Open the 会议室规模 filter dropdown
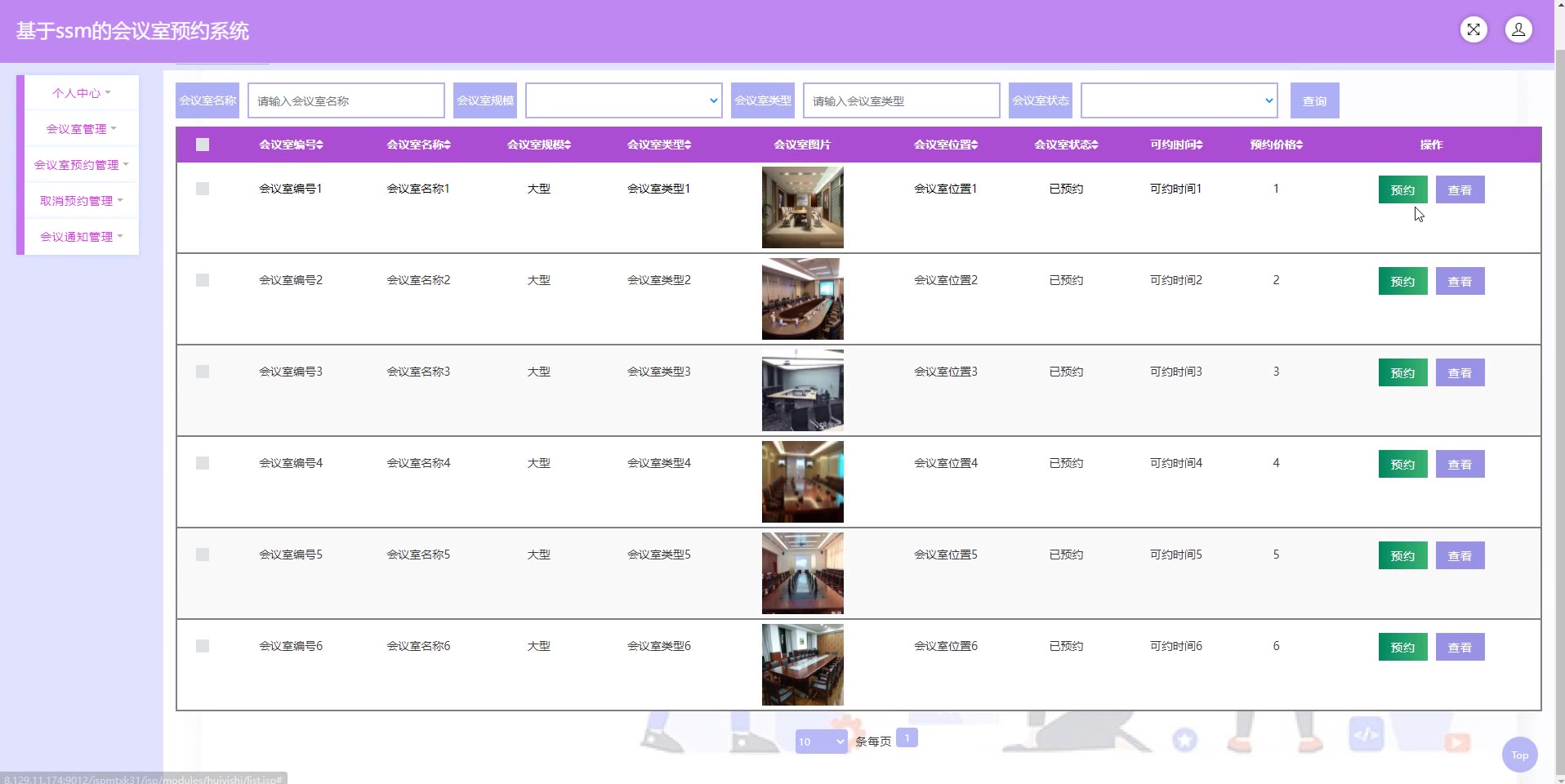The image size is (1565, 784). (624, 100)
